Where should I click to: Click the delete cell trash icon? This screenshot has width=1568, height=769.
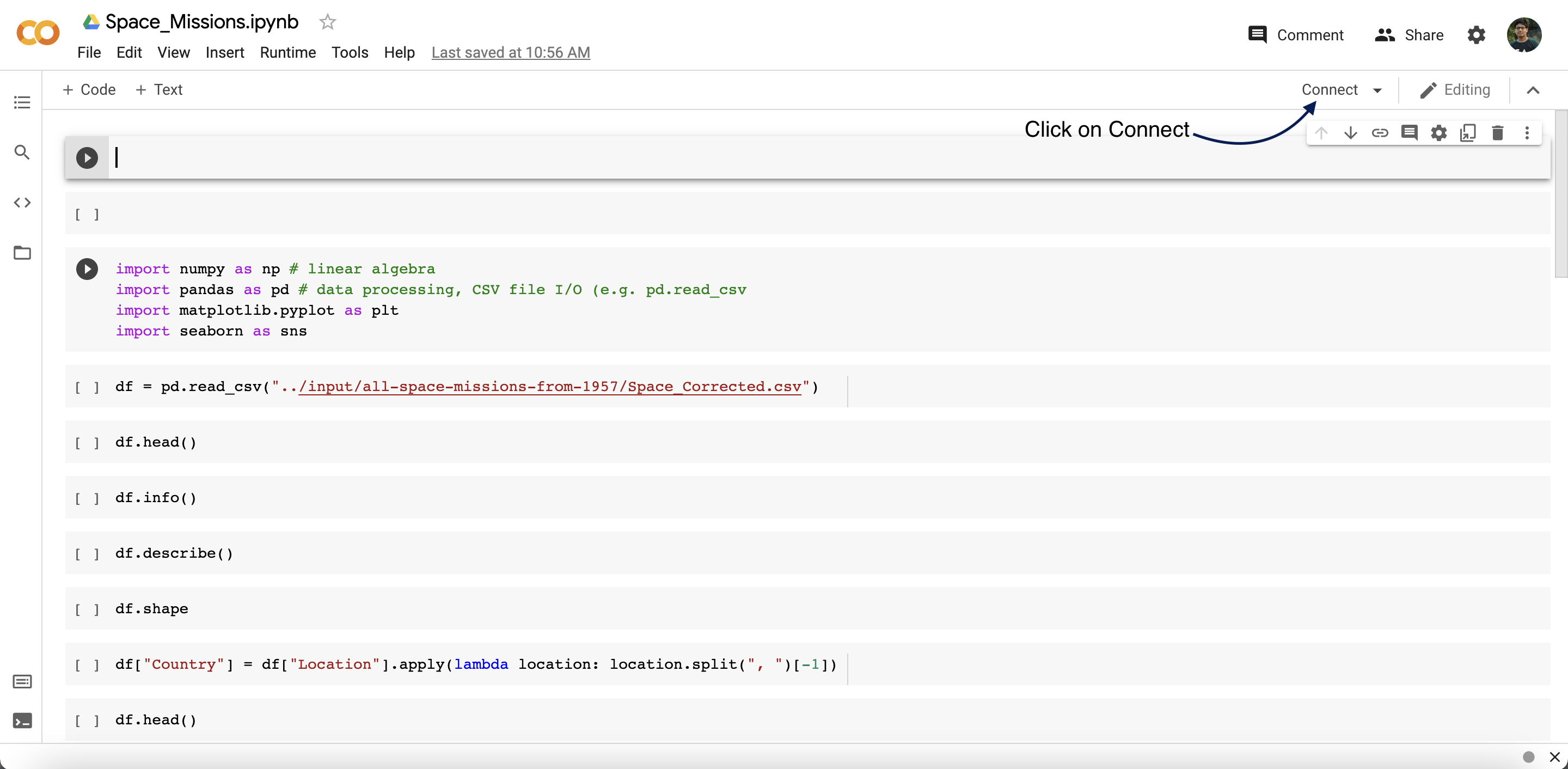[1496, 133]
